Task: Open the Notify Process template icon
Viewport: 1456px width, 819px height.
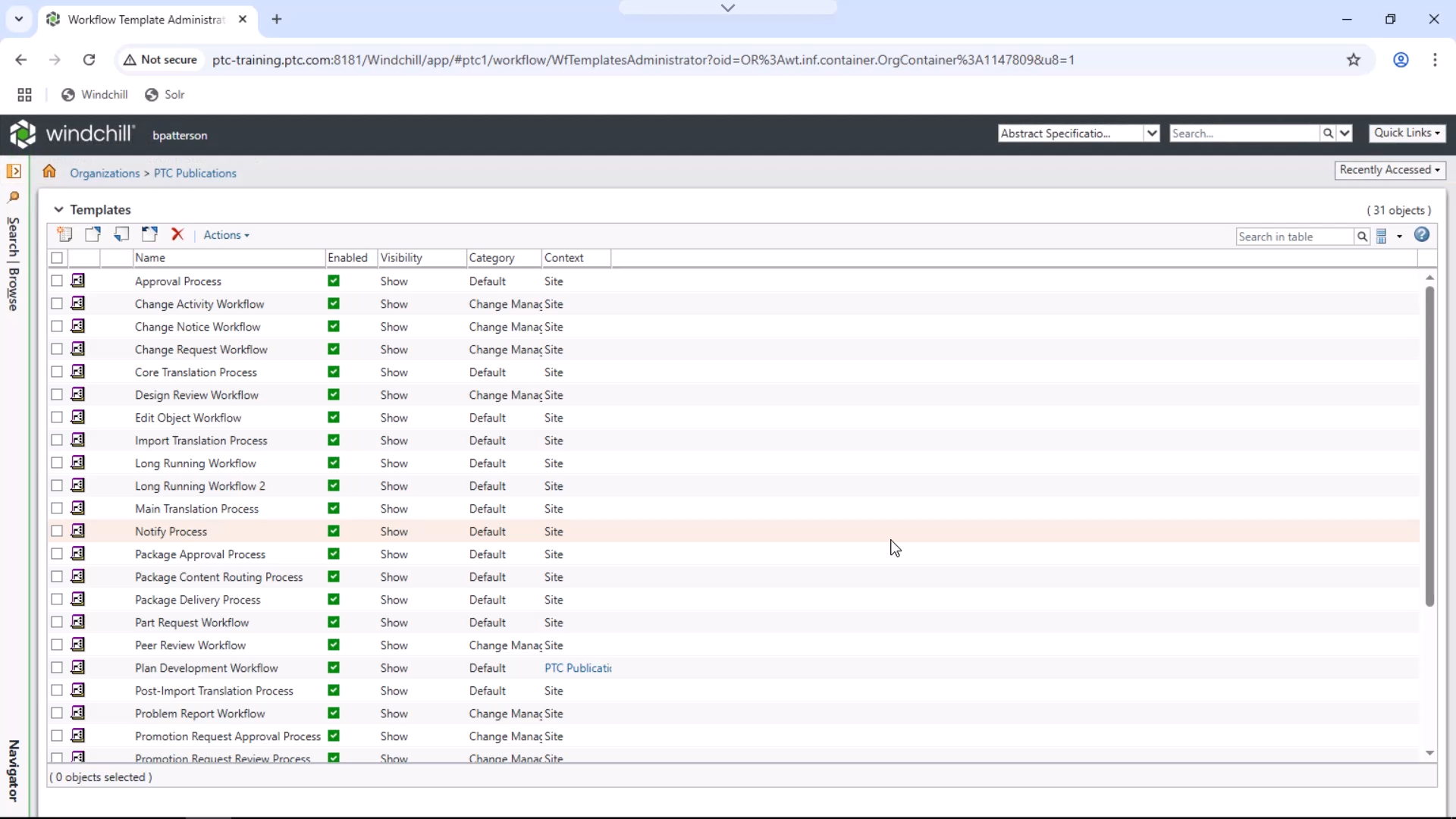Action: (78, 531)
